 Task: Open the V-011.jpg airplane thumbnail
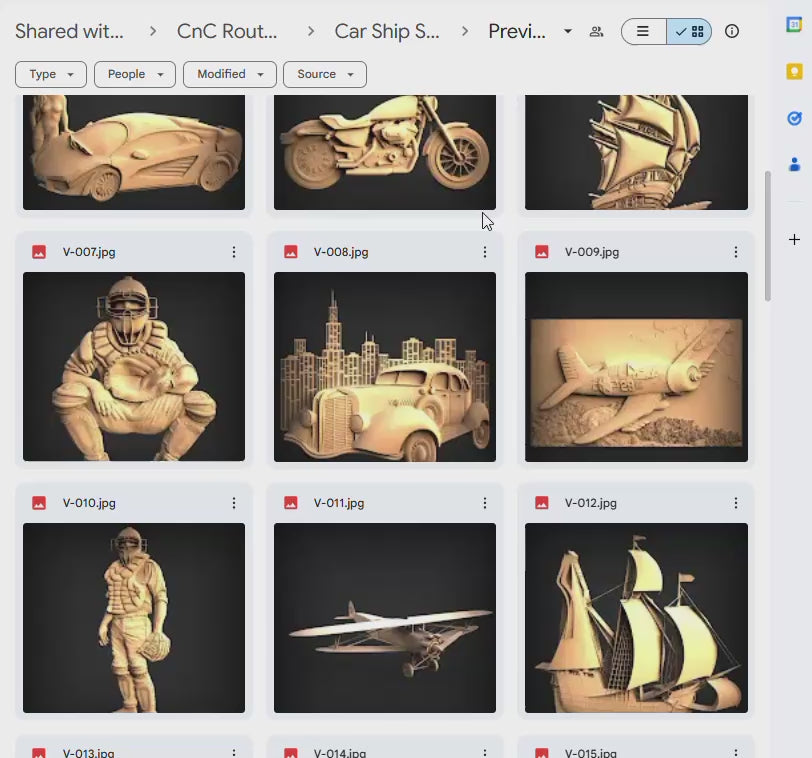pyautogui.click(x=385, y=617)
